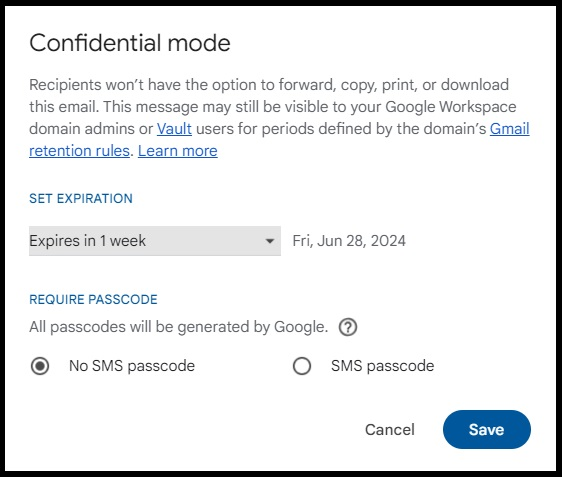Click the SET EXPIRATION section heading
562x477 pixels.
click(x=81, y=199)
